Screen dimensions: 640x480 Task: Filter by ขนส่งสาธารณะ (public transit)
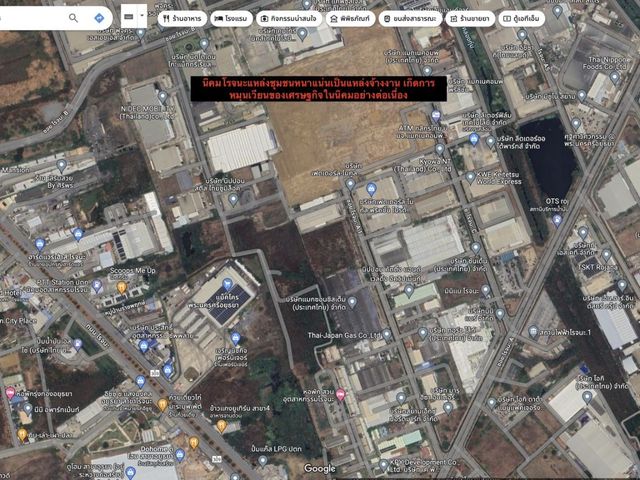[x=410, y=19]
